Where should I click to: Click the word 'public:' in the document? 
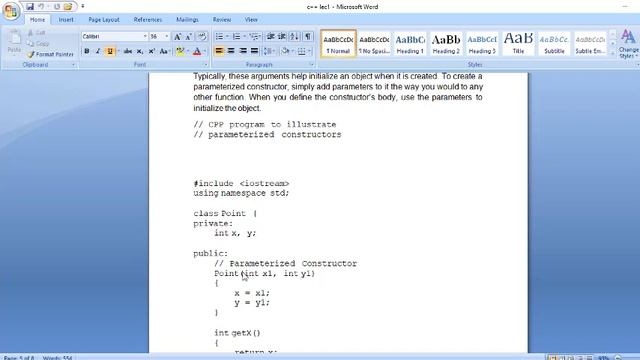pyautogui.click(x=211, y=254)
